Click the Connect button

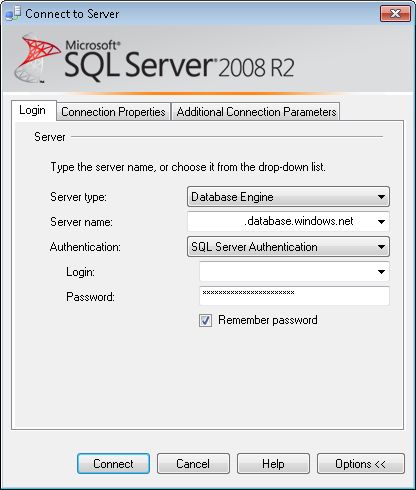(113, 464)
